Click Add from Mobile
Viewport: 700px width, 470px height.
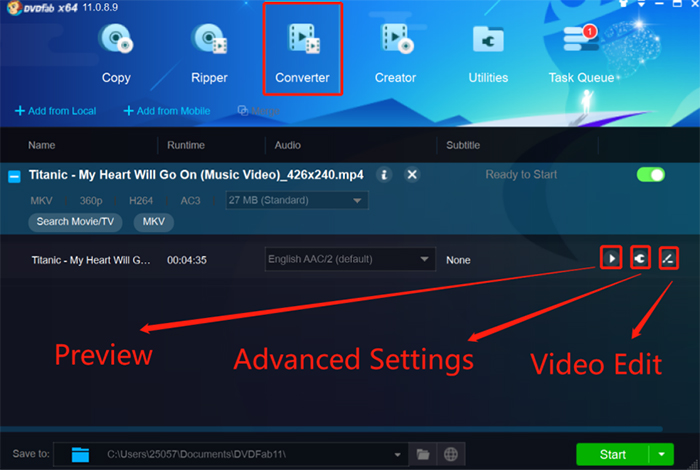(167, 111)
